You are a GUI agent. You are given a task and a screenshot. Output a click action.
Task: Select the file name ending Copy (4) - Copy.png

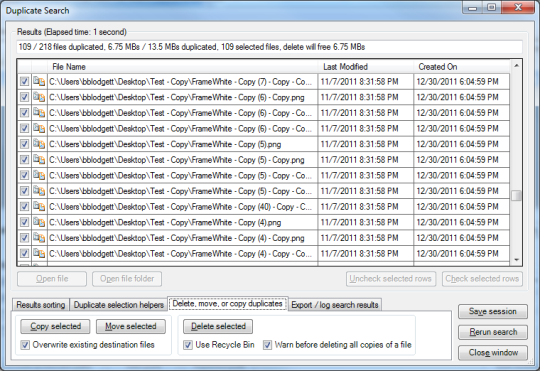pos(177,238)
